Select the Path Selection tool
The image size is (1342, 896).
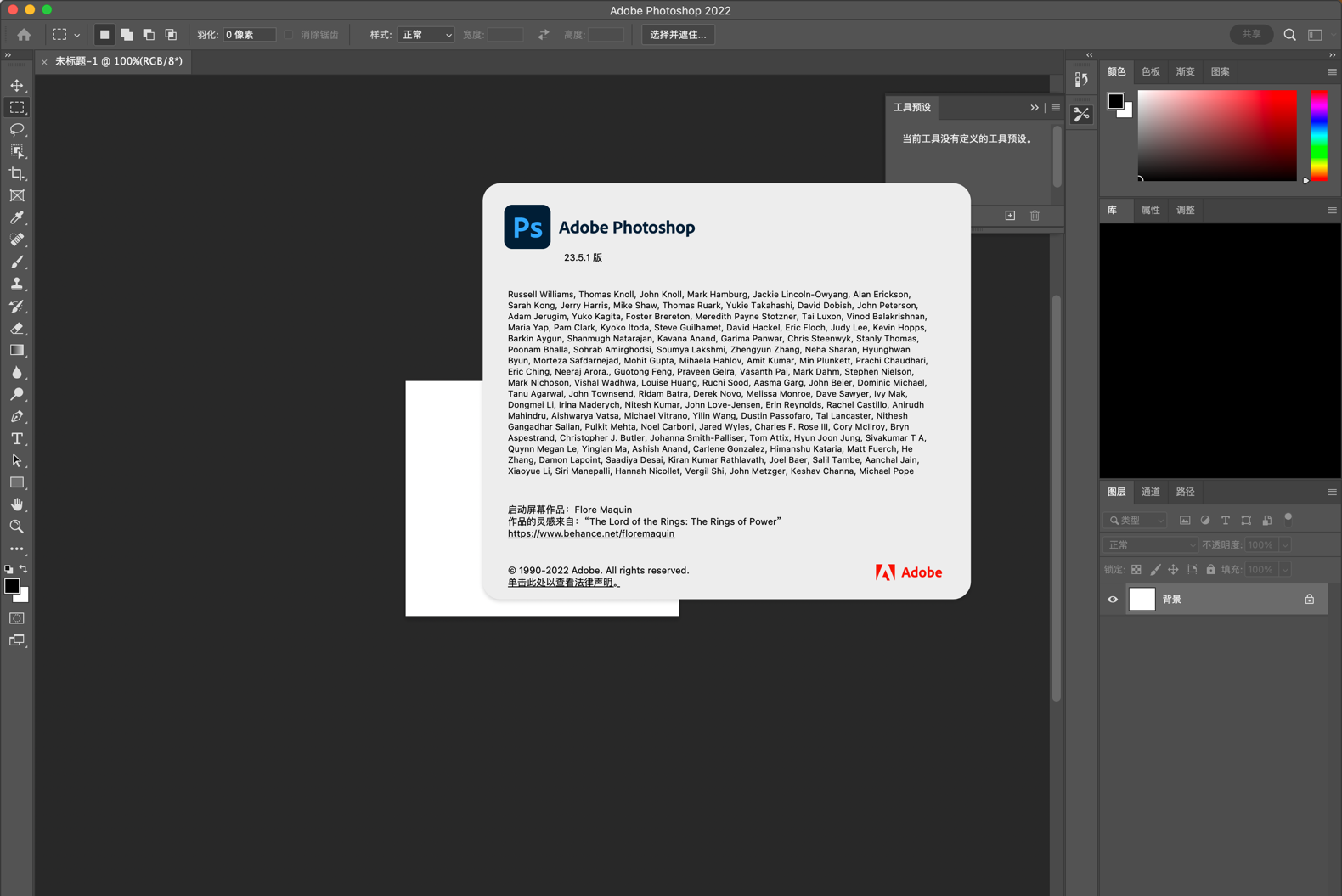[x=17, y=461]
